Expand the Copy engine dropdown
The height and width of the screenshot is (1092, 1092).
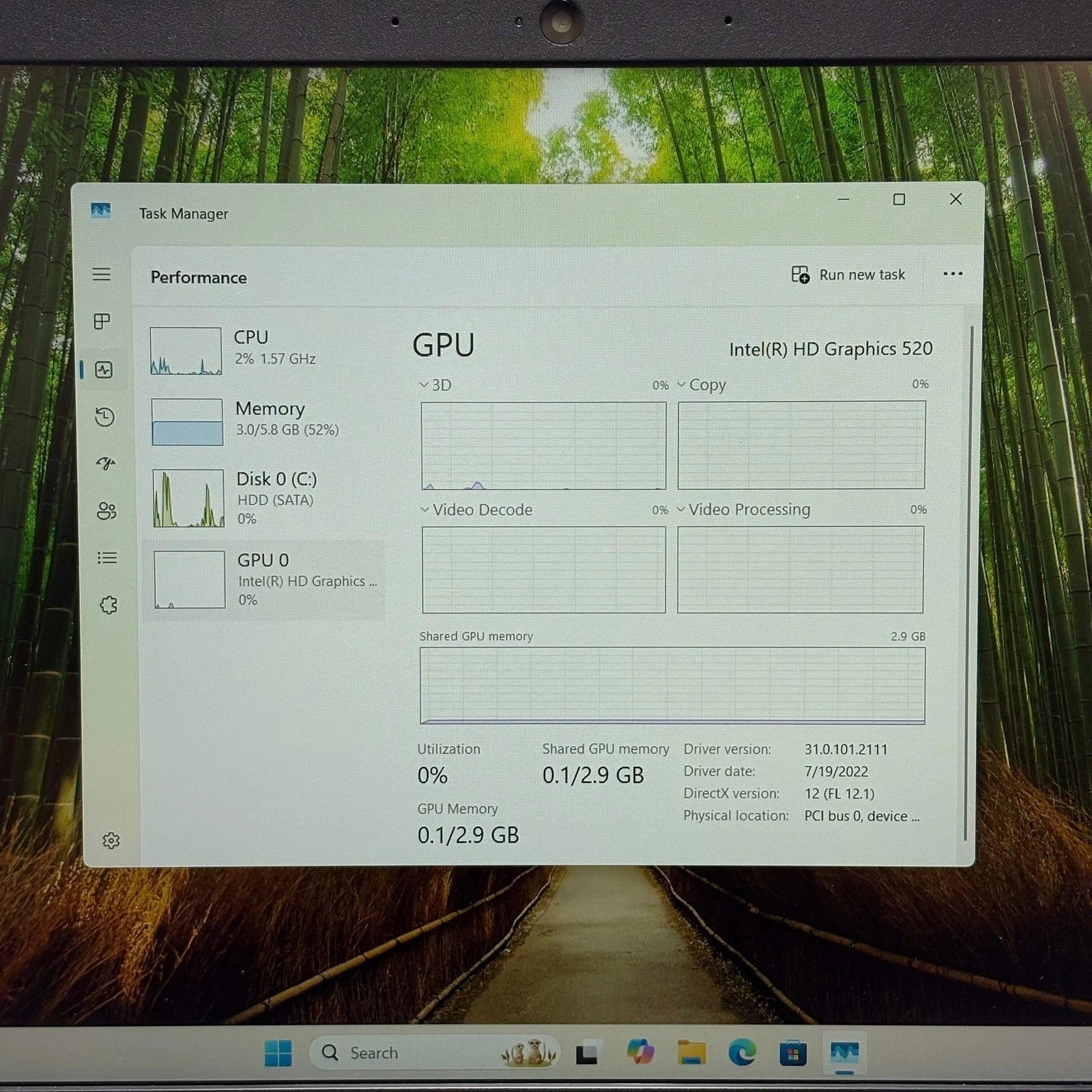(x=681, y=385)
